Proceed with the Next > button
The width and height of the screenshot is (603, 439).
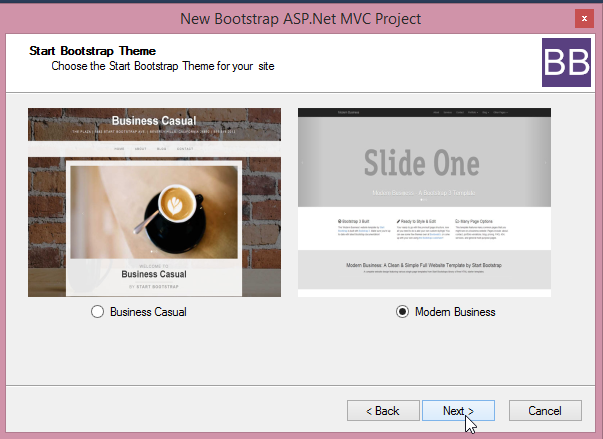pos(458,411)
